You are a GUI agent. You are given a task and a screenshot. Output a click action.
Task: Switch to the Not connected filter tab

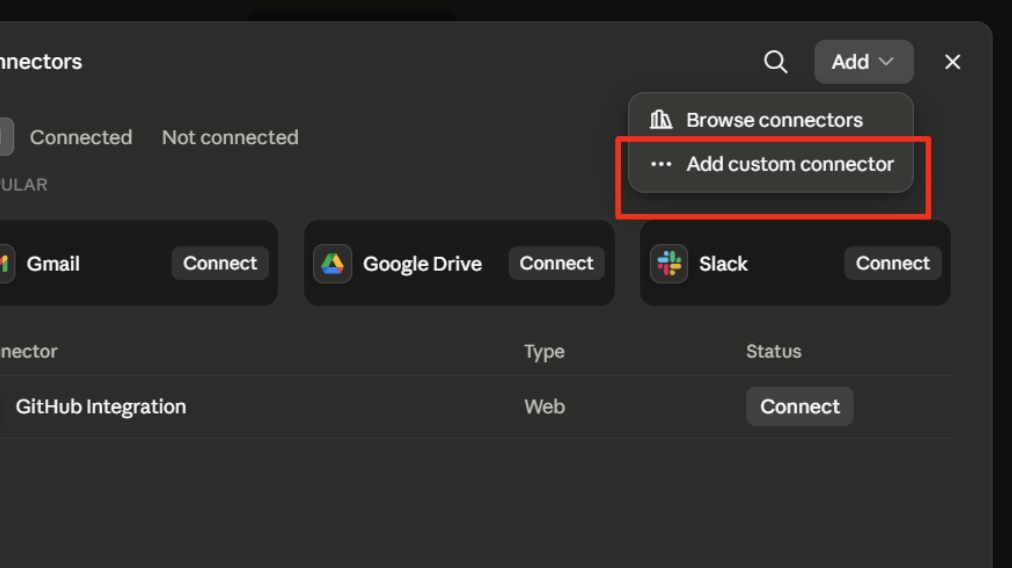coord(230,137)
